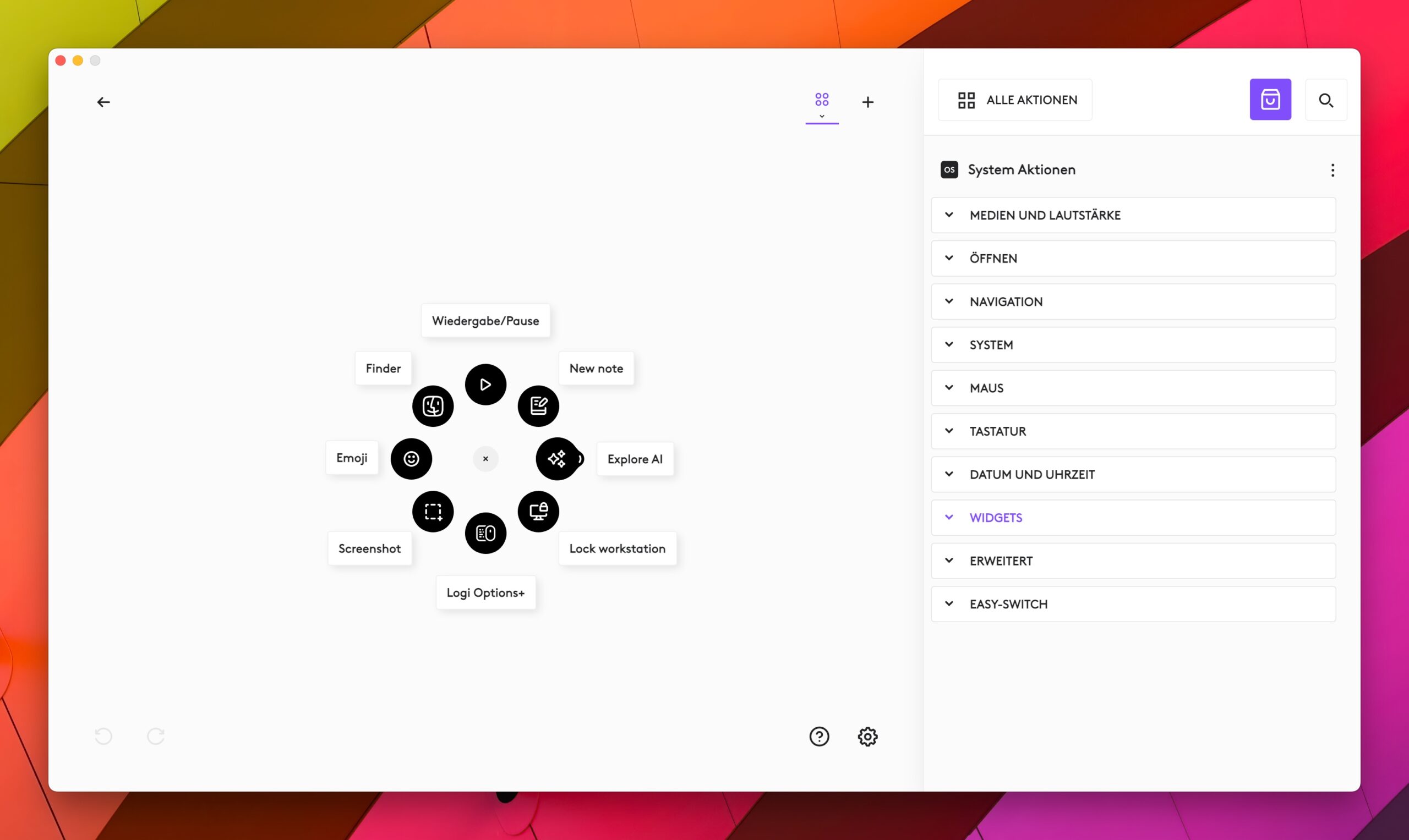Screen dimensions: 1409x840
Task: Click the Wiedergabe/Pause play icon in ring
Action: click(x=485, y=385)
